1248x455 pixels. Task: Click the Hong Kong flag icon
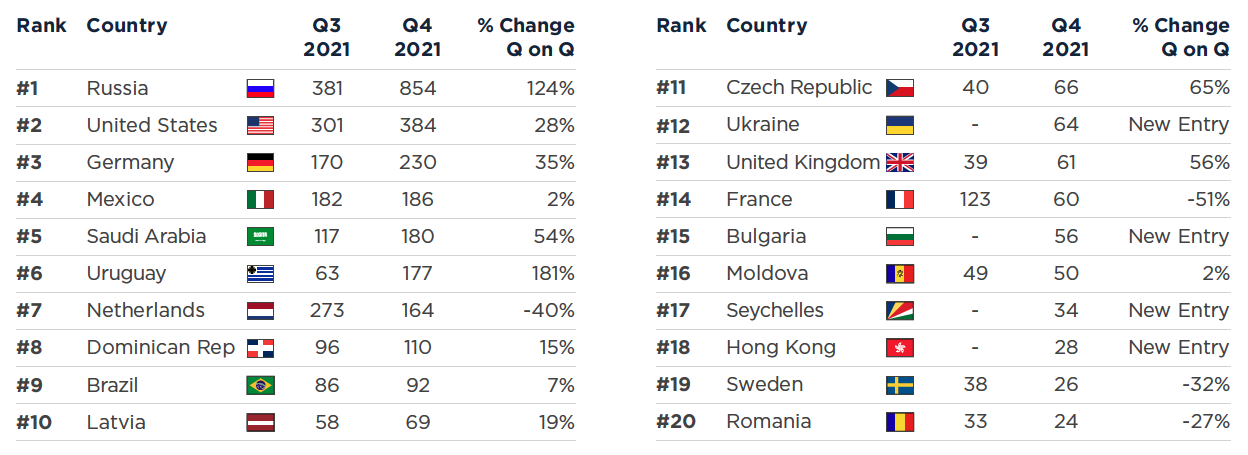tap(900, 348)
